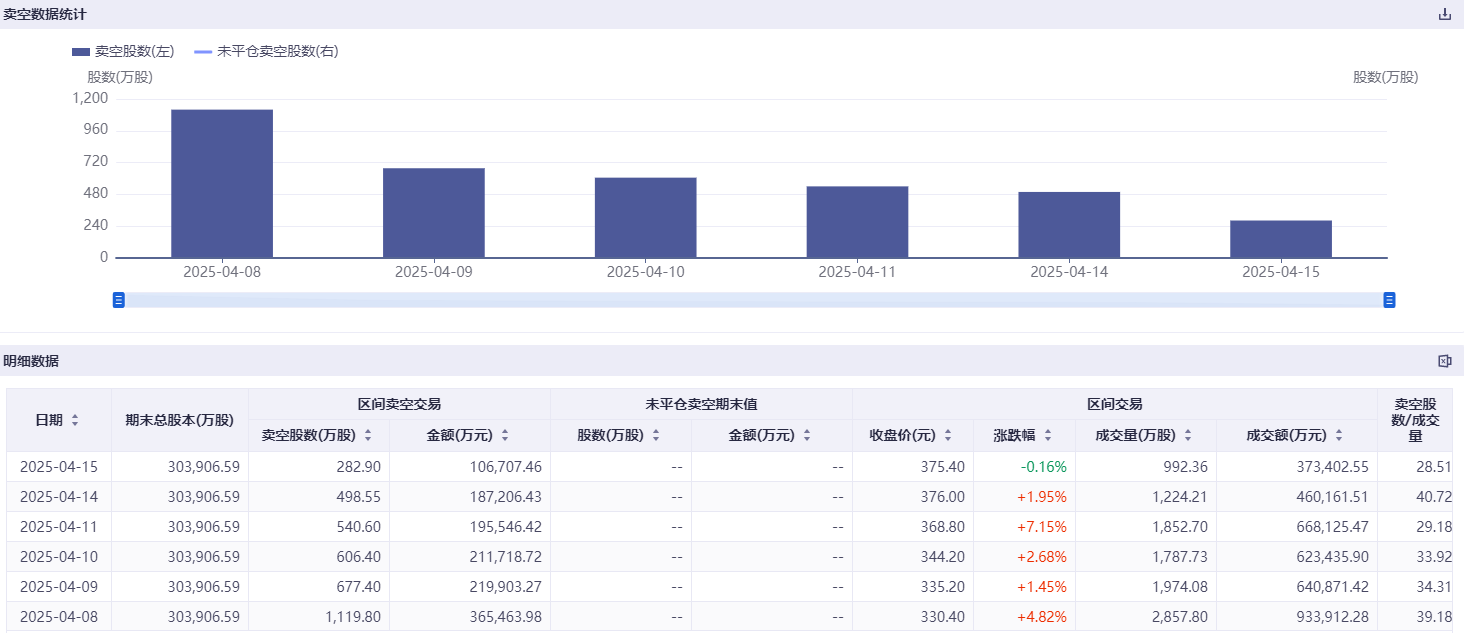
Task: Toggle 未平仓卖空股数(右) legend series
Action: coord(266,51)
